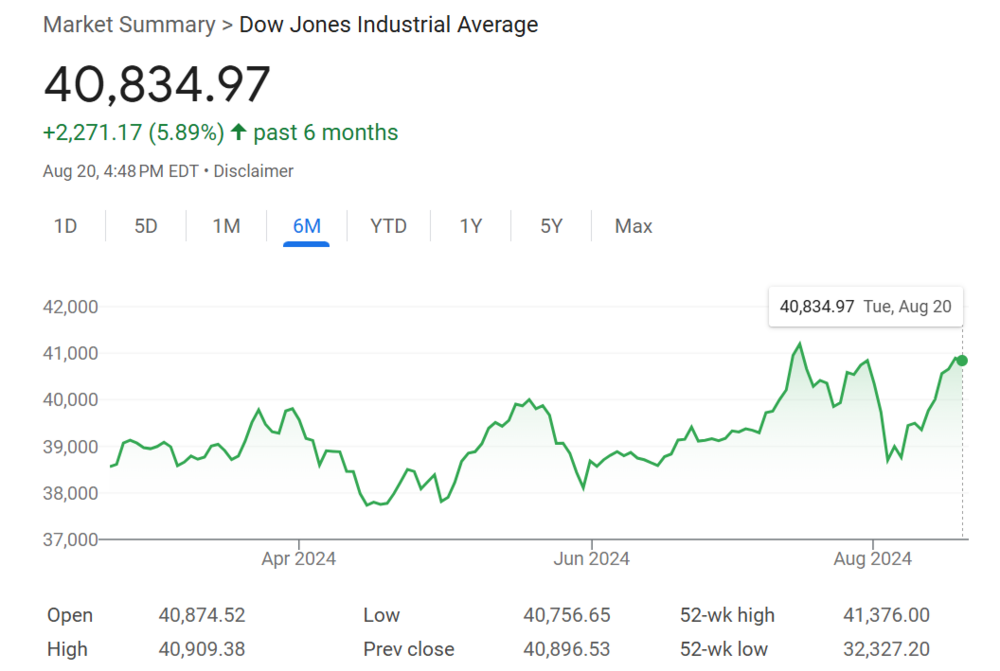Click the green up arrow icon
Viewport: 1000px width, 671px height.
pos(238,132)
